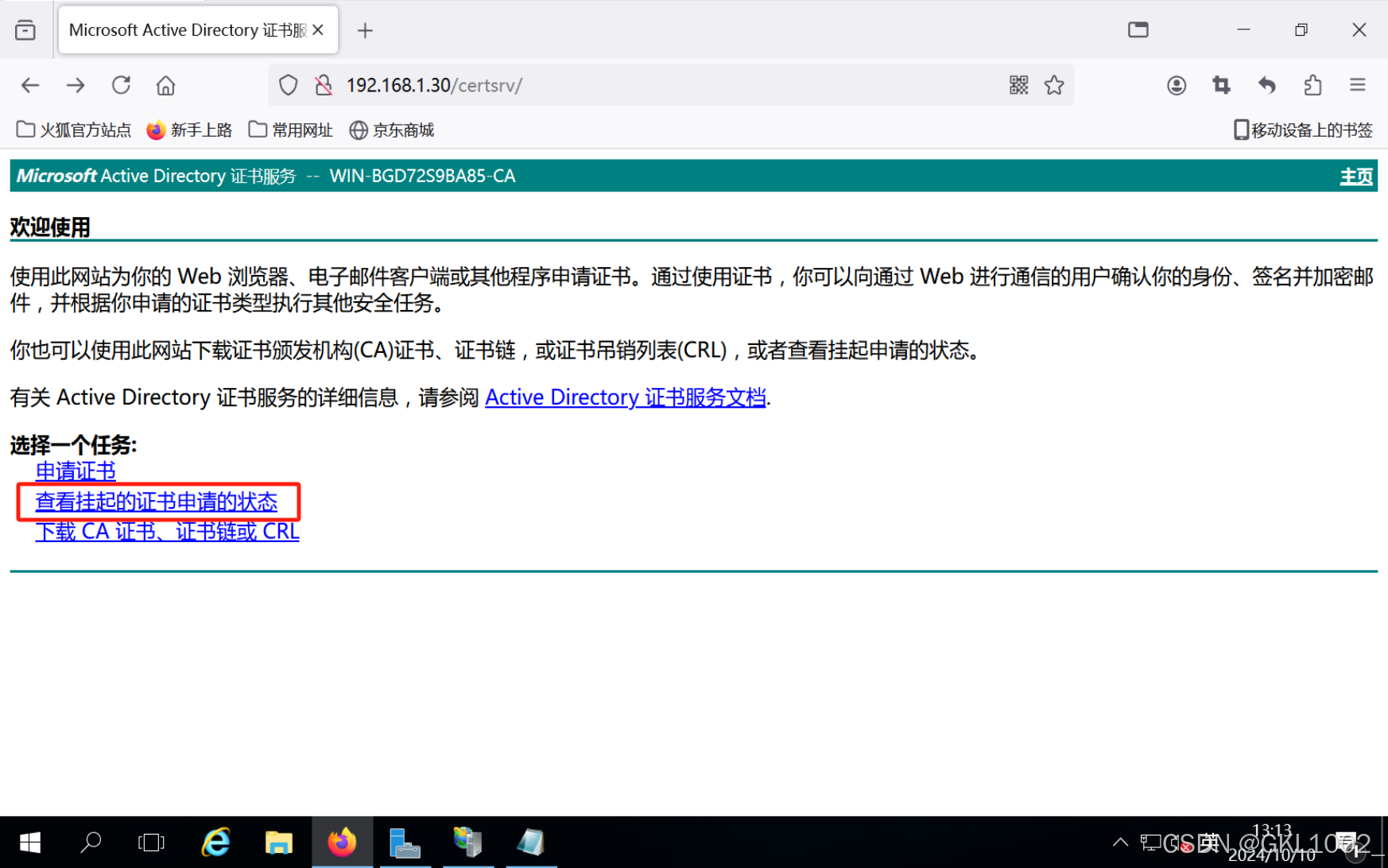This screenshot has width=1388, height=868.
Task: Generate a QR code for this page
Action: (x=1019, y=85)
